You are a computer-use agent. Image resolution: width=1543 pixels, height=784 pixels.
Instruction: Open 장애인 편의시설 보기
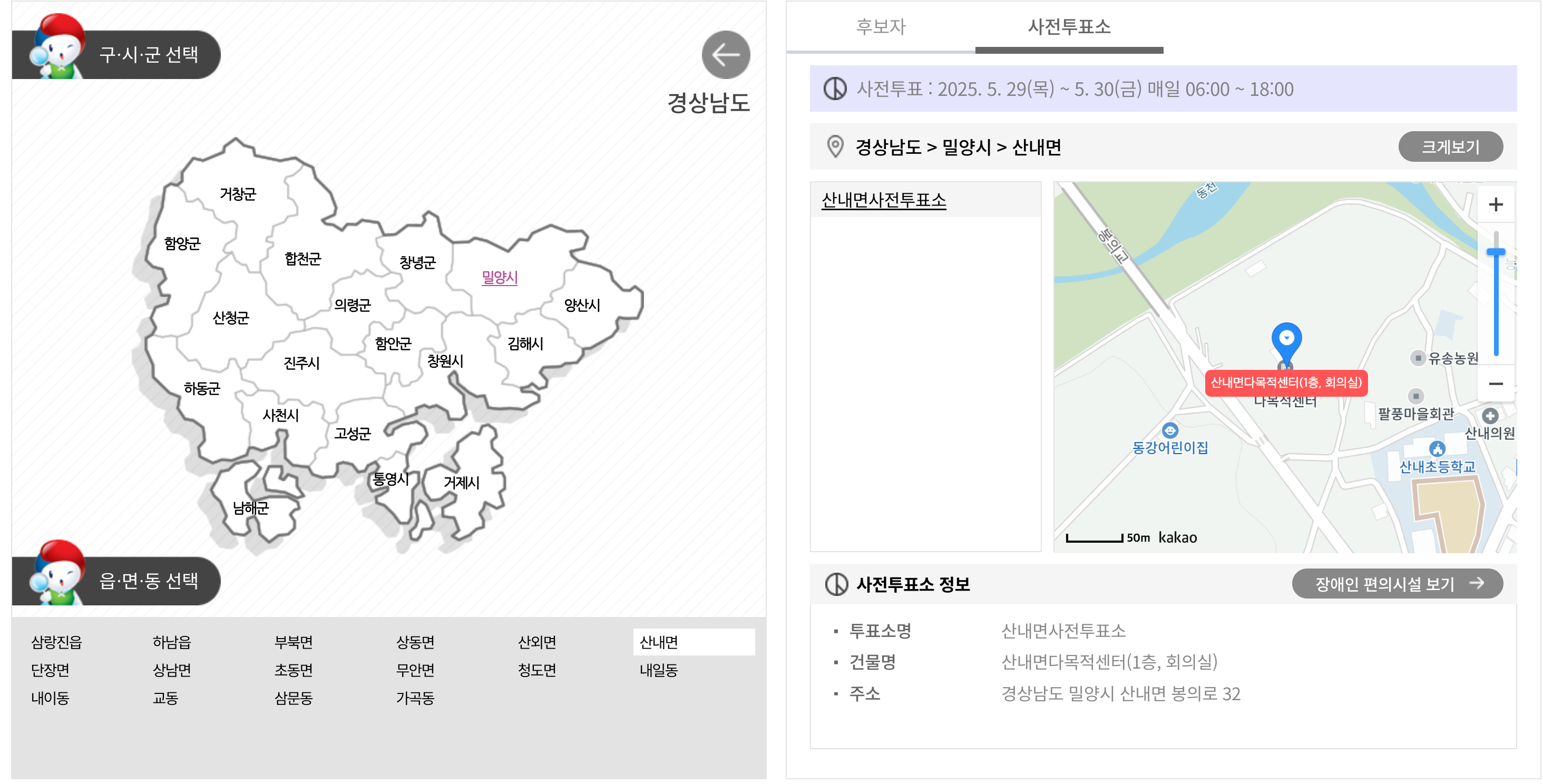(1396, 584)
